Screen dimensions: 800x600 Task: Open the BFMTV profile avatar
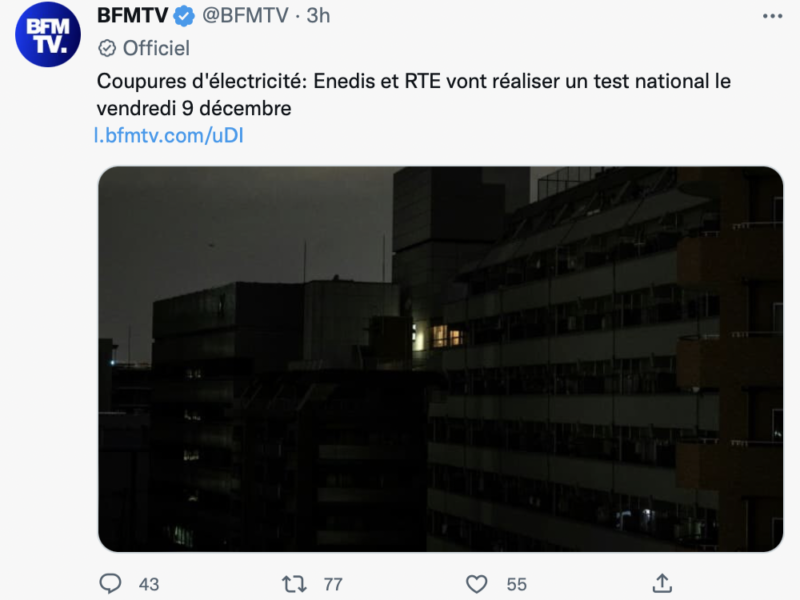pos(47,35)
